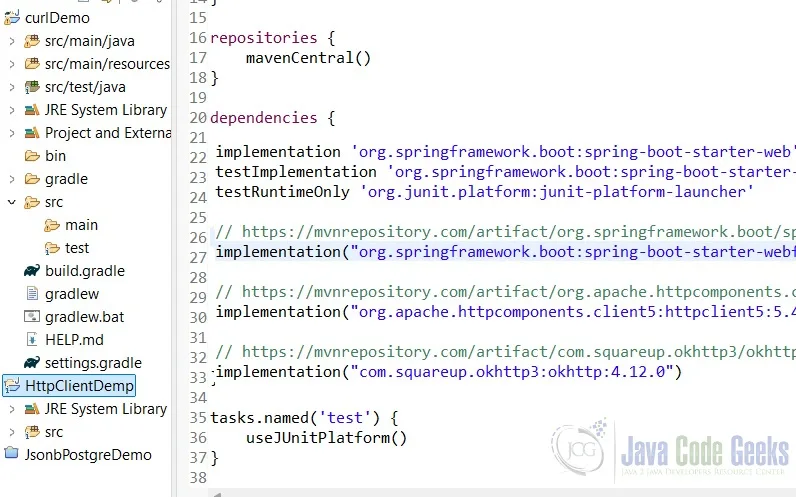Click the spring-boot-starter-web implementation line
The width and height of the screenshot is (796, 497).
[x=505, y=152]
